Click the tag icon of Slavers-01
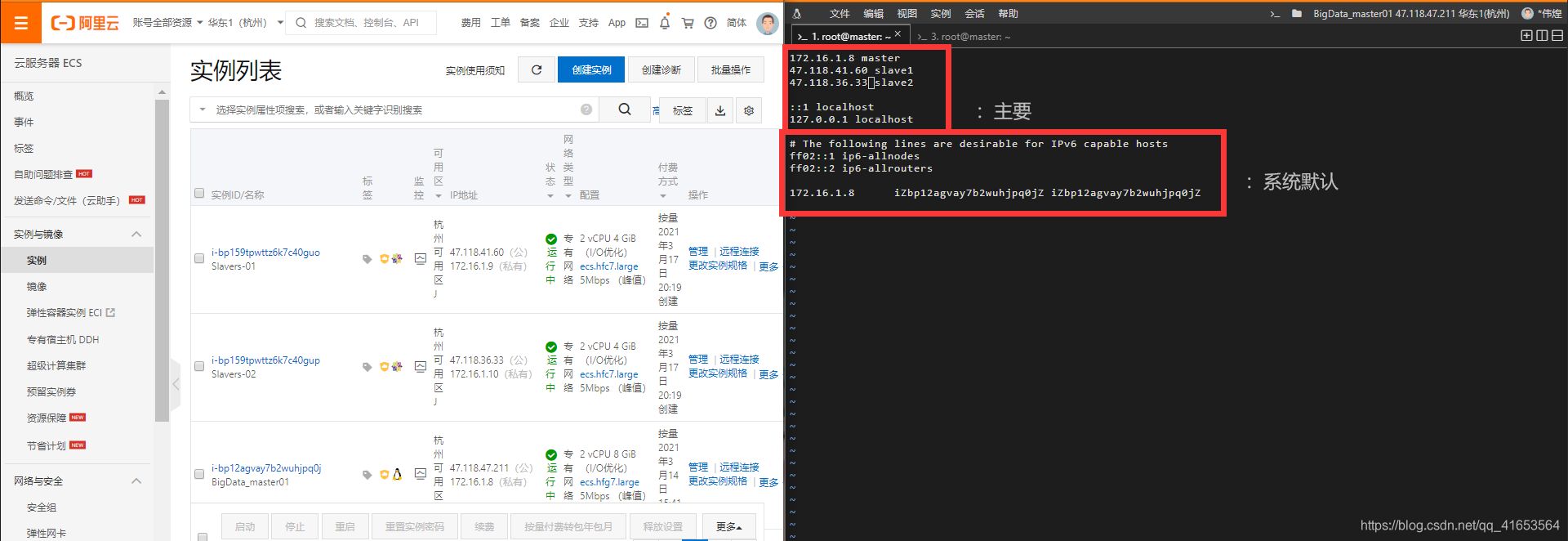 (x=367, y=259)
